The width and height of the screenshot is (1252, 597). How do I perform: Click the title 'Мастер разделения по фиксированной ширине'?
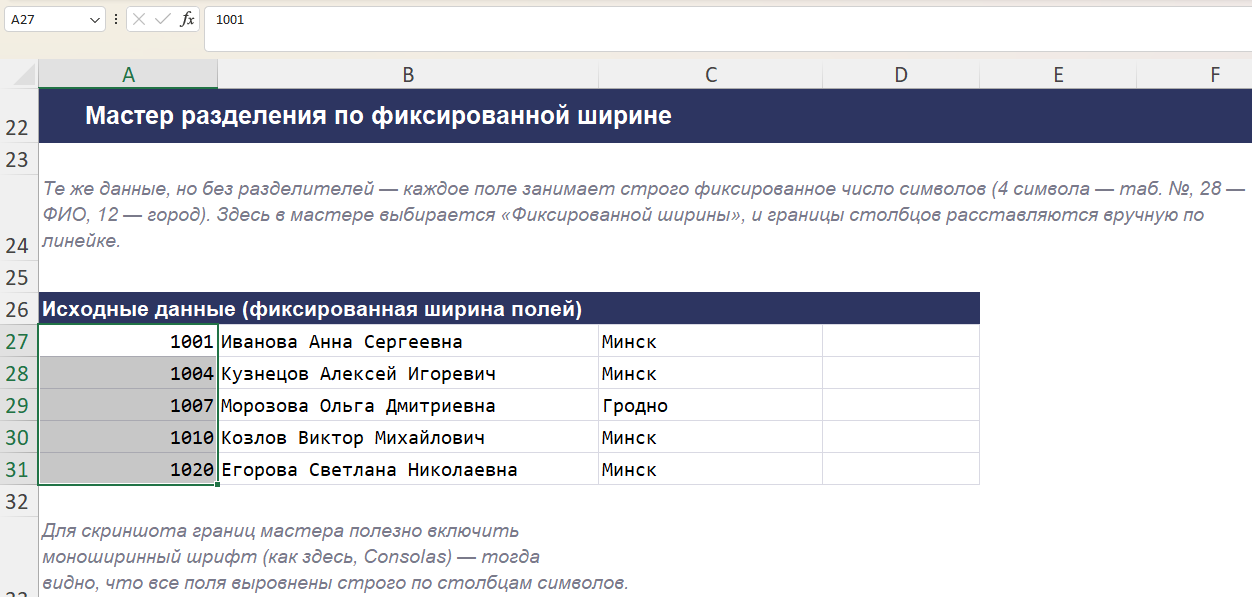click(x=378, y=116)
